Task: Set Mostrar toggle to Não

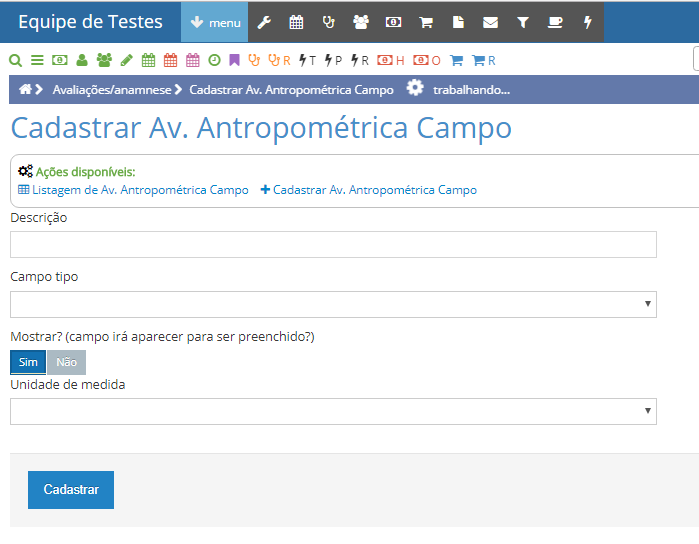Action: click(x=66, y=362)
